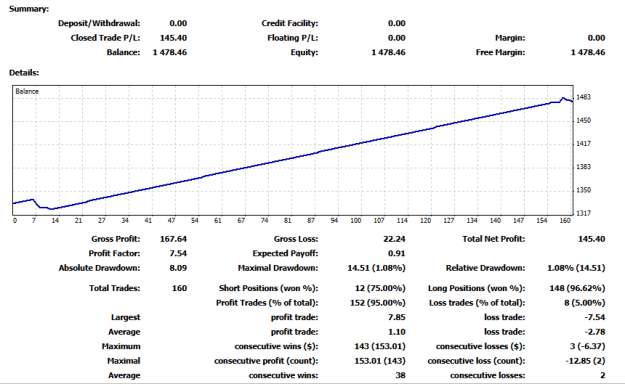
Task: Click the Balance value in the Summary
Action: 170,52
